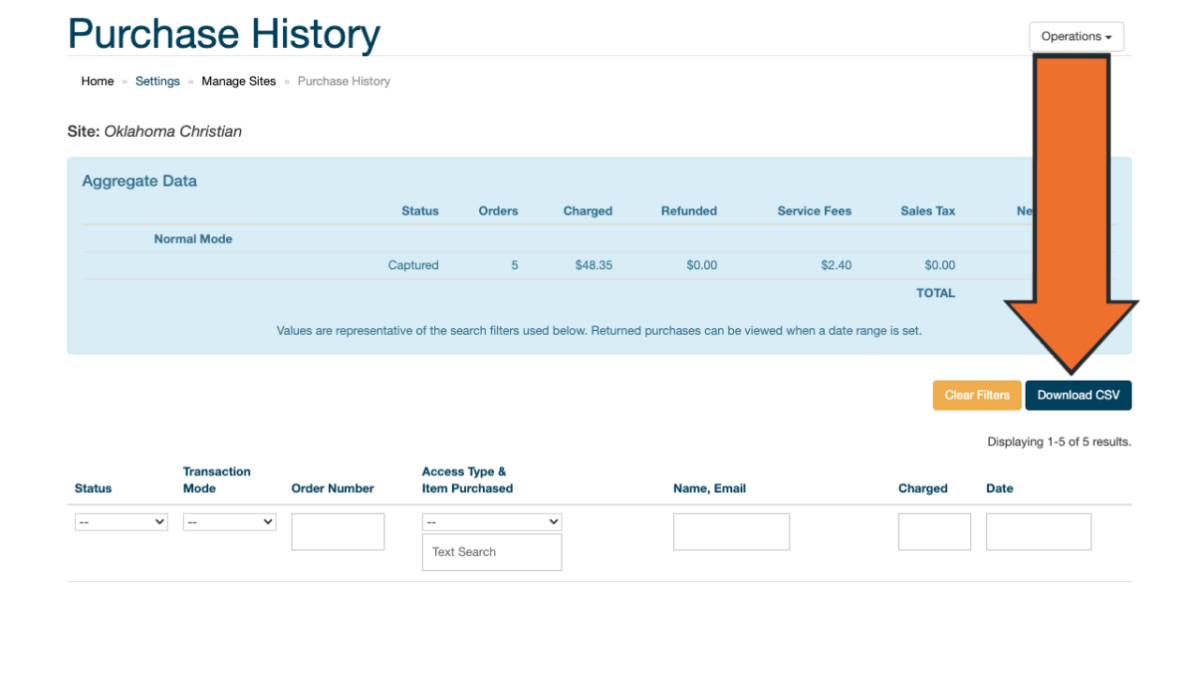1200x675 pixels.
Task: Click the Purchase History breadcrumb entry
Action: click(343, 81)
